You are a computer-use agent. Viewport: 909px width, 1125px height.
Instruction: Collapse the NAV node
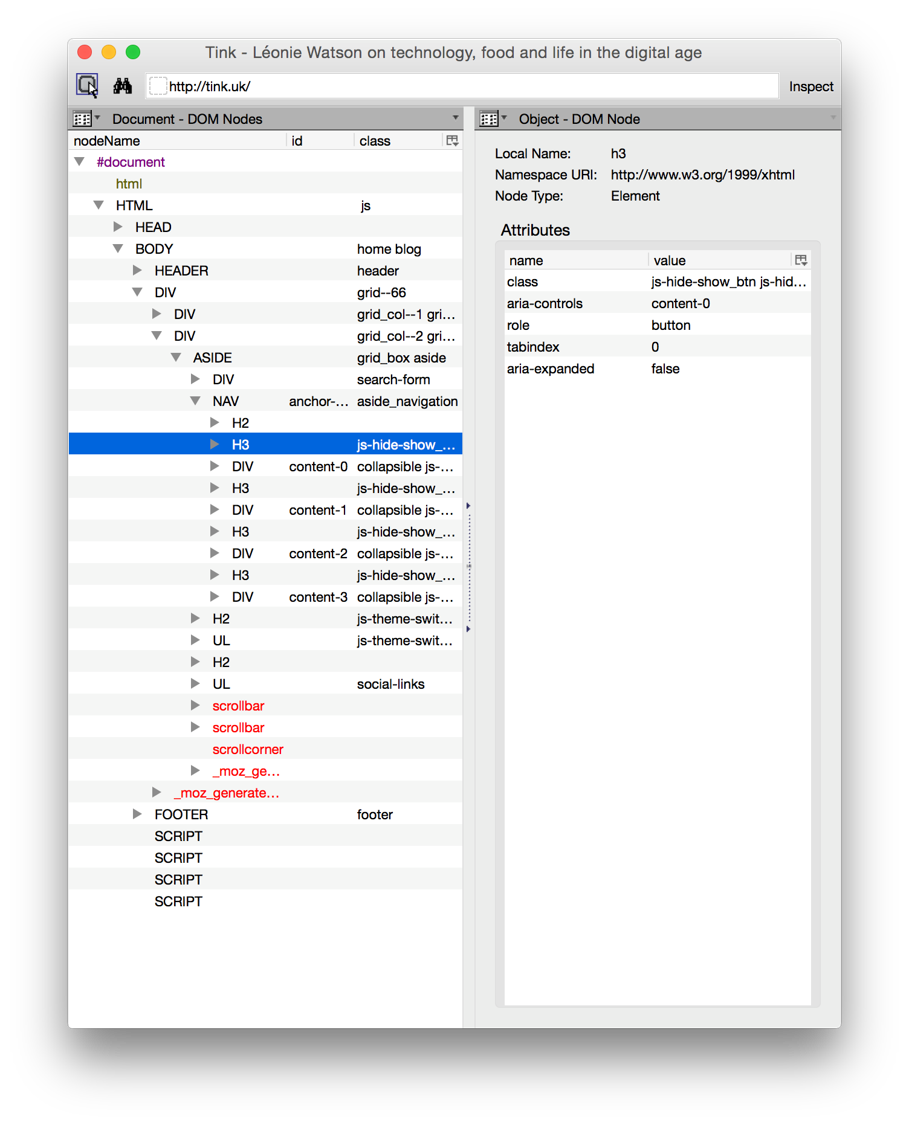click(x=195, y=401)
